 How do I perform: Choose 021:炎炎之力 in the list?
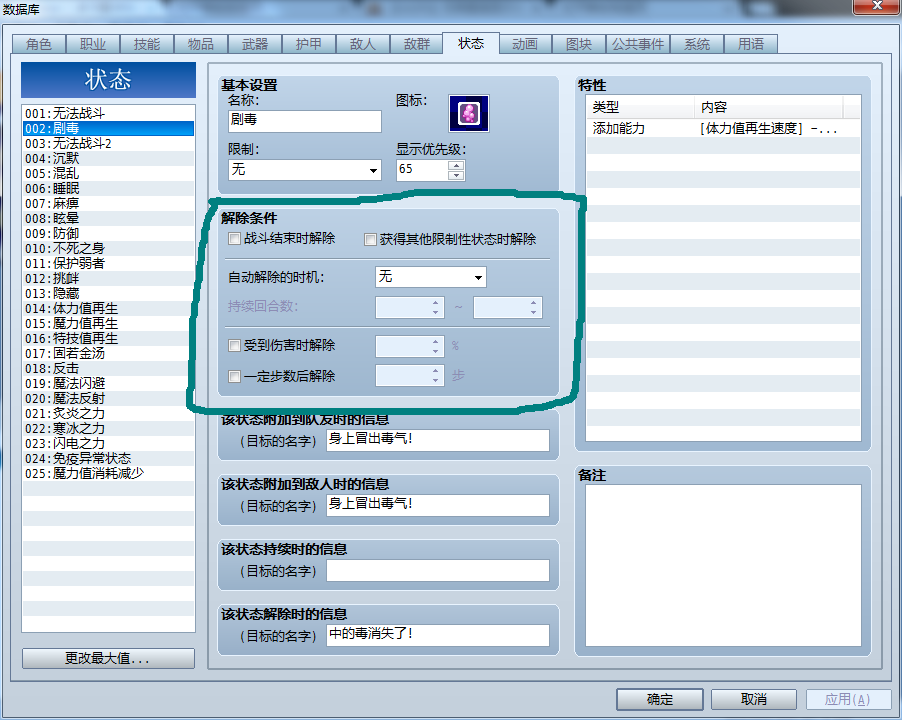[x=108, y=413]
